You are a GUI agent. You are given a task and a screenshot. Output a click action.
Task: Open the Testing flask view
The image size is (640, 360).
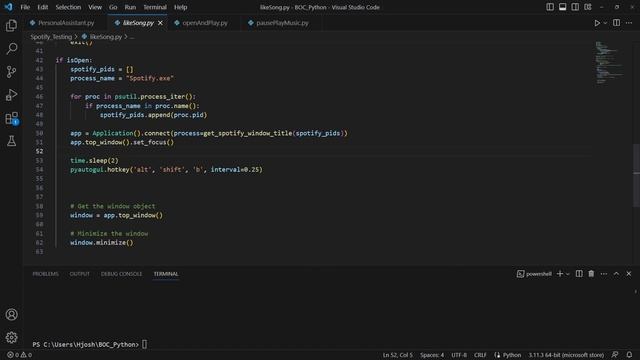coord(11,141)
